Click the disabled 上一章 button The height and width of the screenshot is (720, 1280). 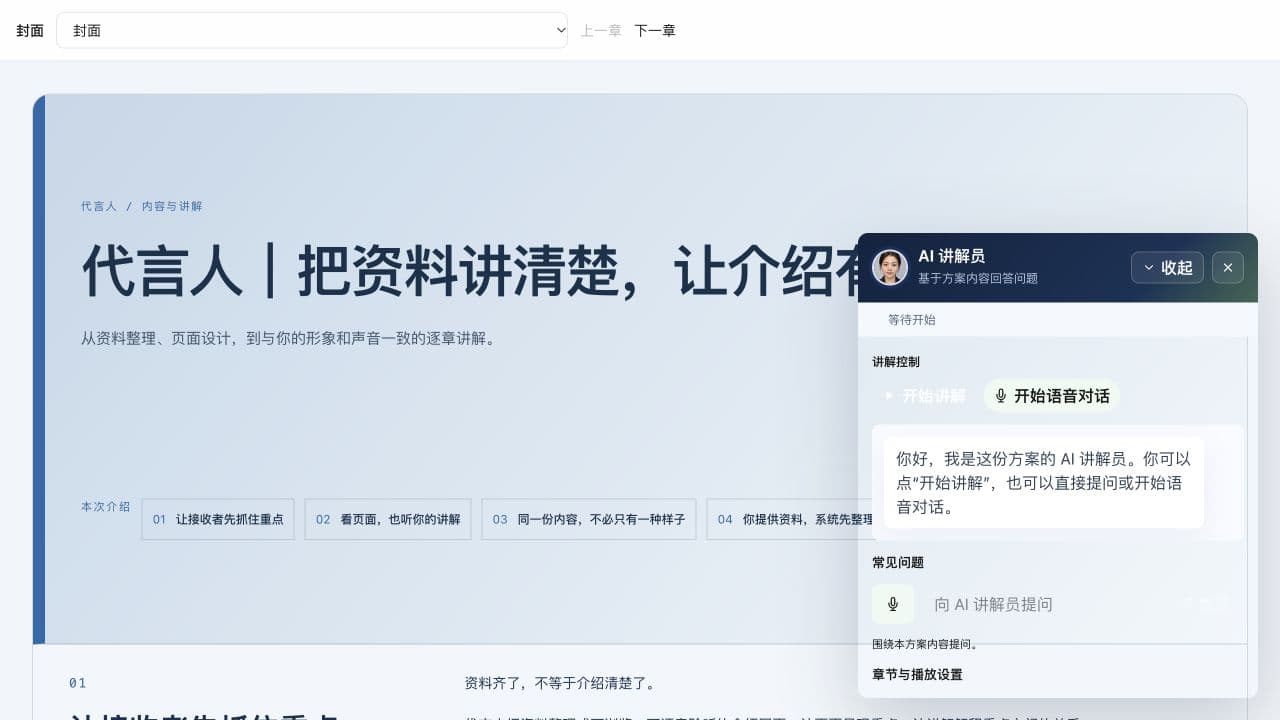coord(601,31)
